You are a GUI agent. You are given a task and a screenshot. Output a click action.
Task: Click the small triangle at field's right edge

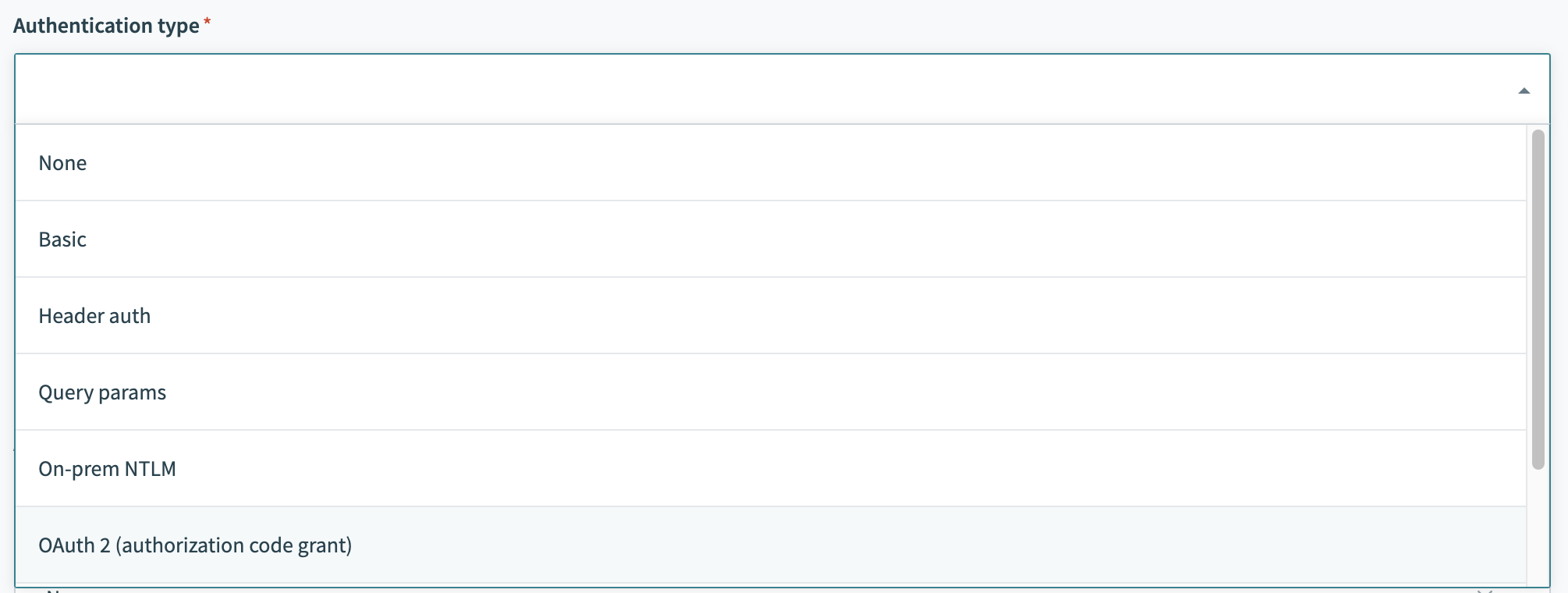[x=1524, y=91]
